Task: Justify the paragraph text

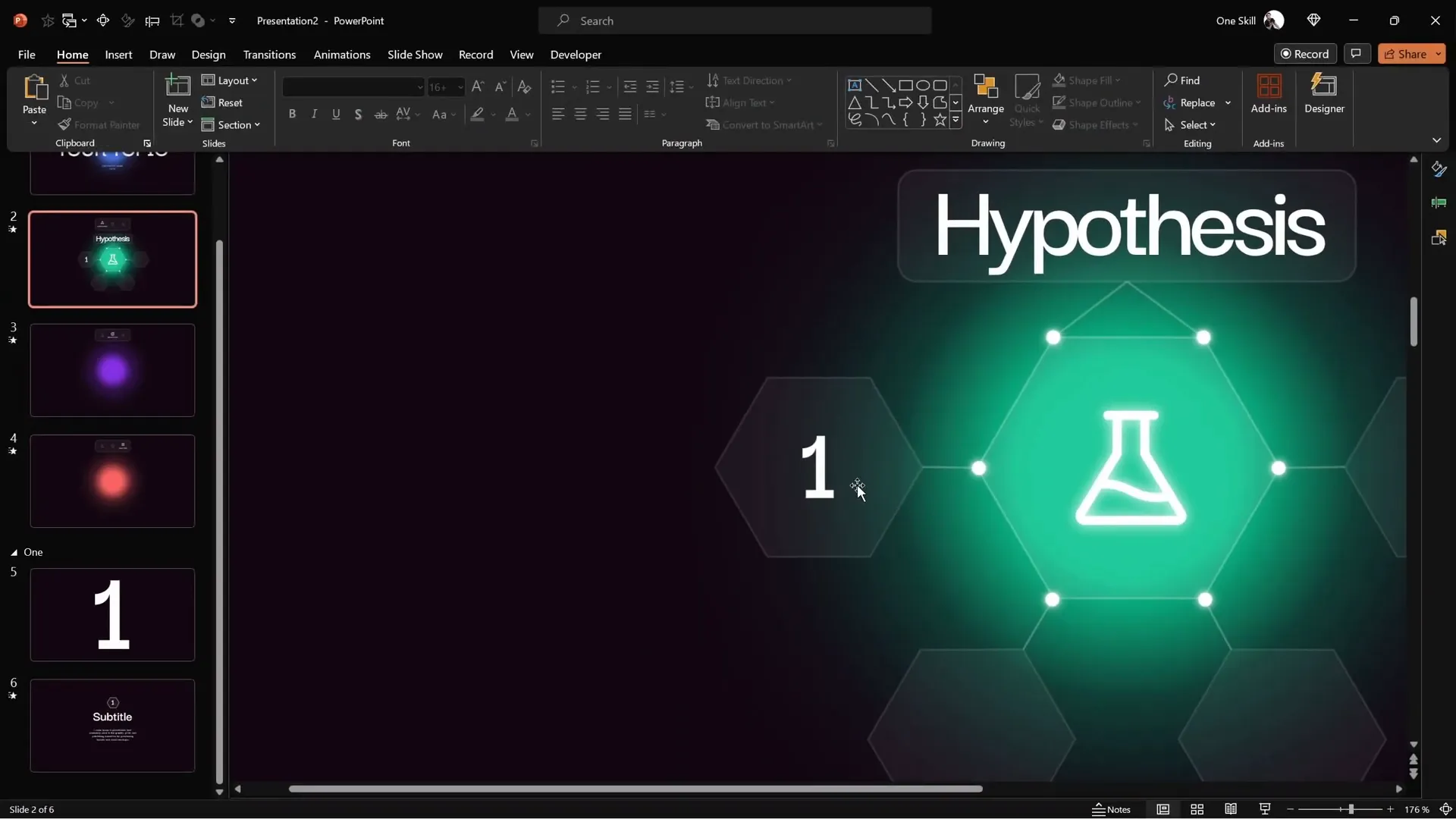Action: point(625,114)
